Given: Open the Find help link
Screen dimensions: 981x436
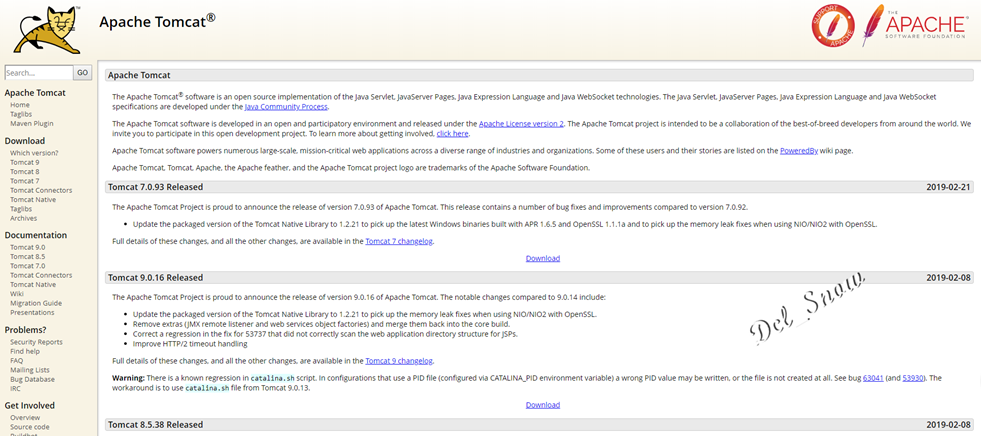Looking at the screenshot, I should [x=25, y=352].
